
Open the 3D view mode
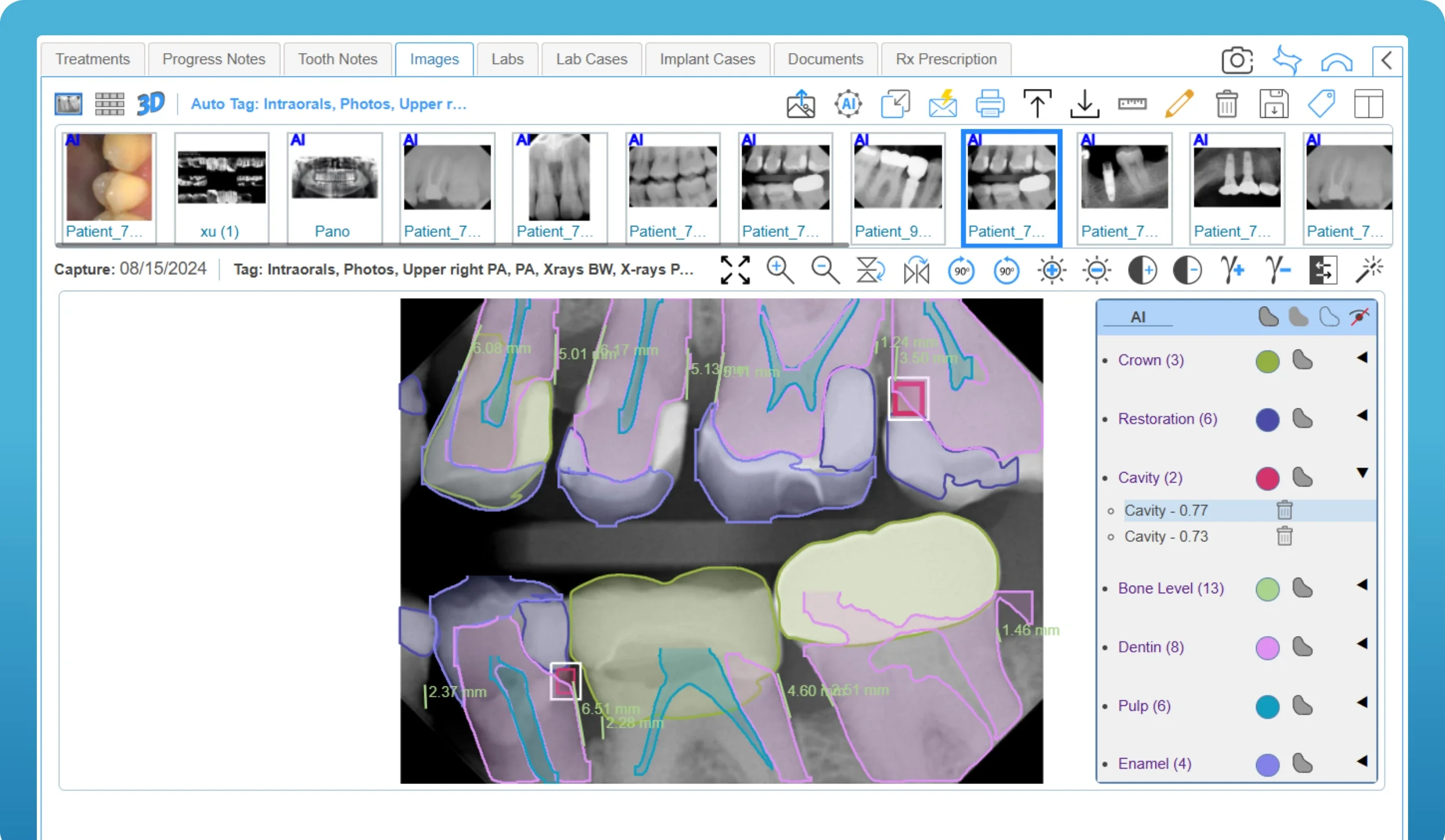click(150, 104)
